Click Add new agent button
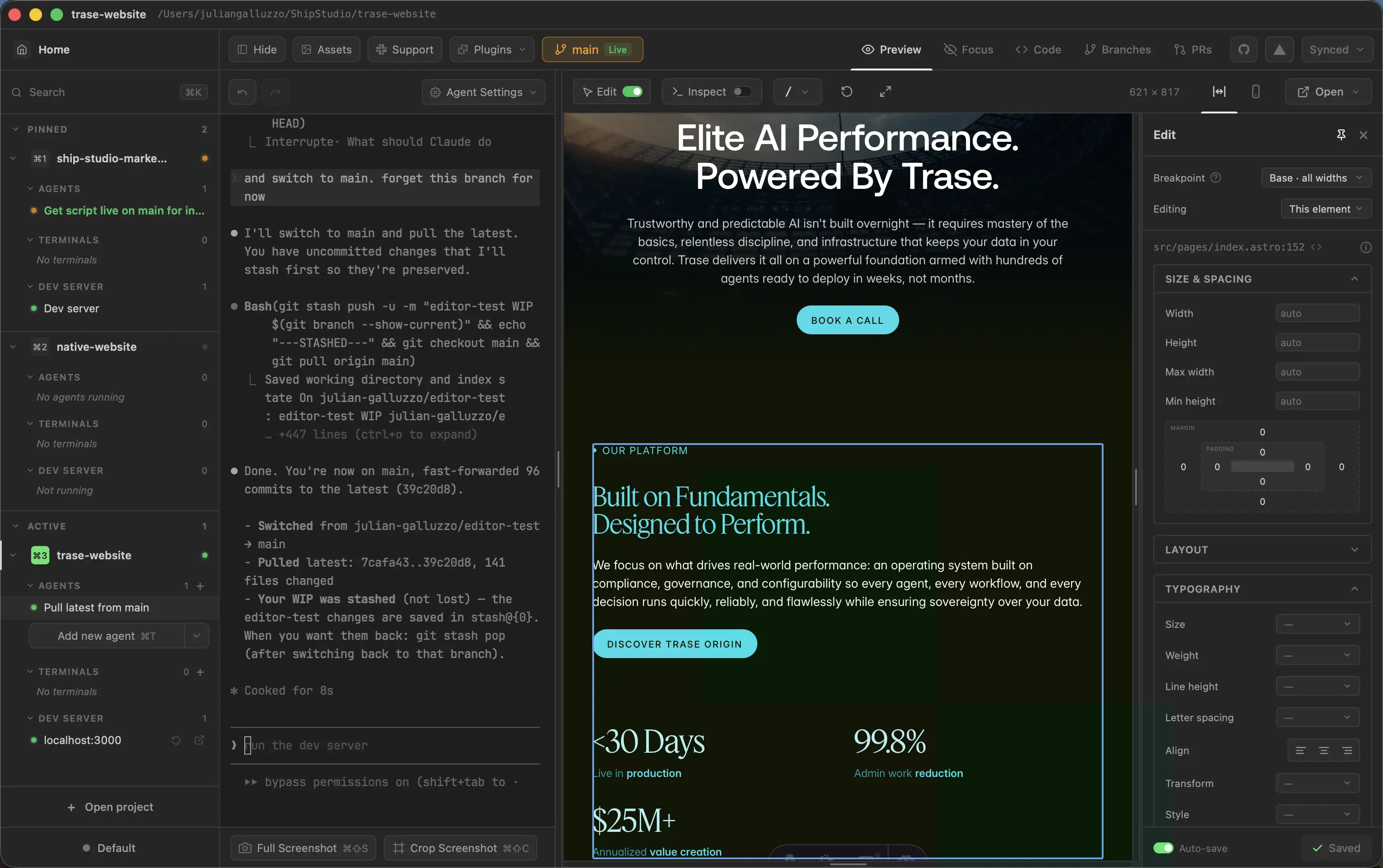The image size is (1383, 868). pyautogui.click(x=106, y=636)
